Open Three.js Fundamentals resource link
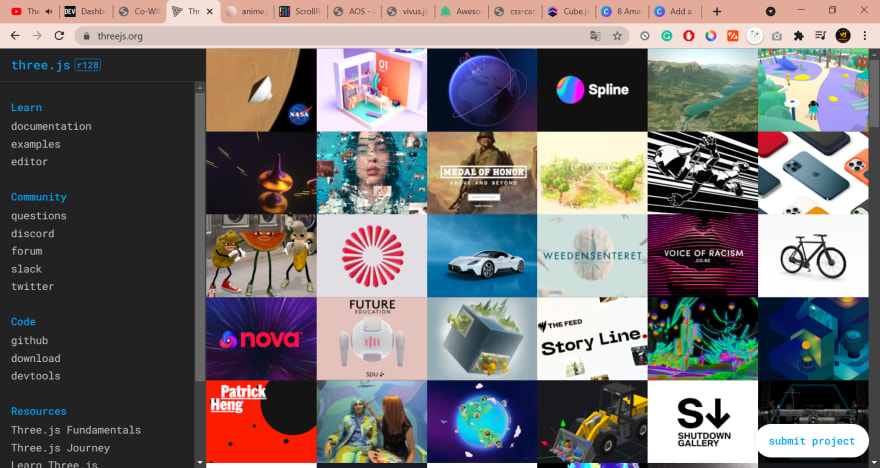The height and width of the screenshot is (468, 880). [x=76, y=430]
